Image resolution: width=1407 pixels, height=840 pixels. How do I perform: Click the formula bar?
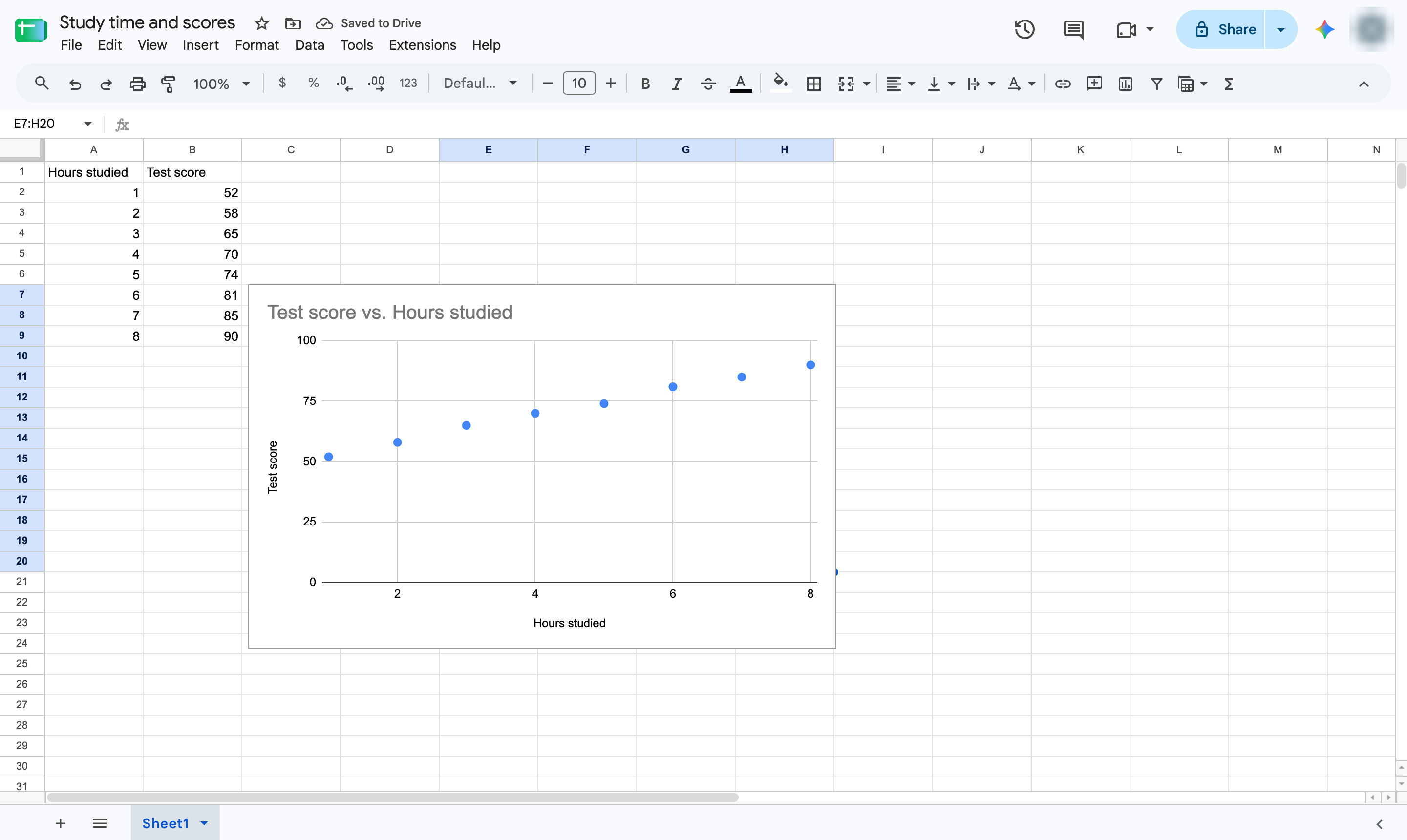click(765, 124)
